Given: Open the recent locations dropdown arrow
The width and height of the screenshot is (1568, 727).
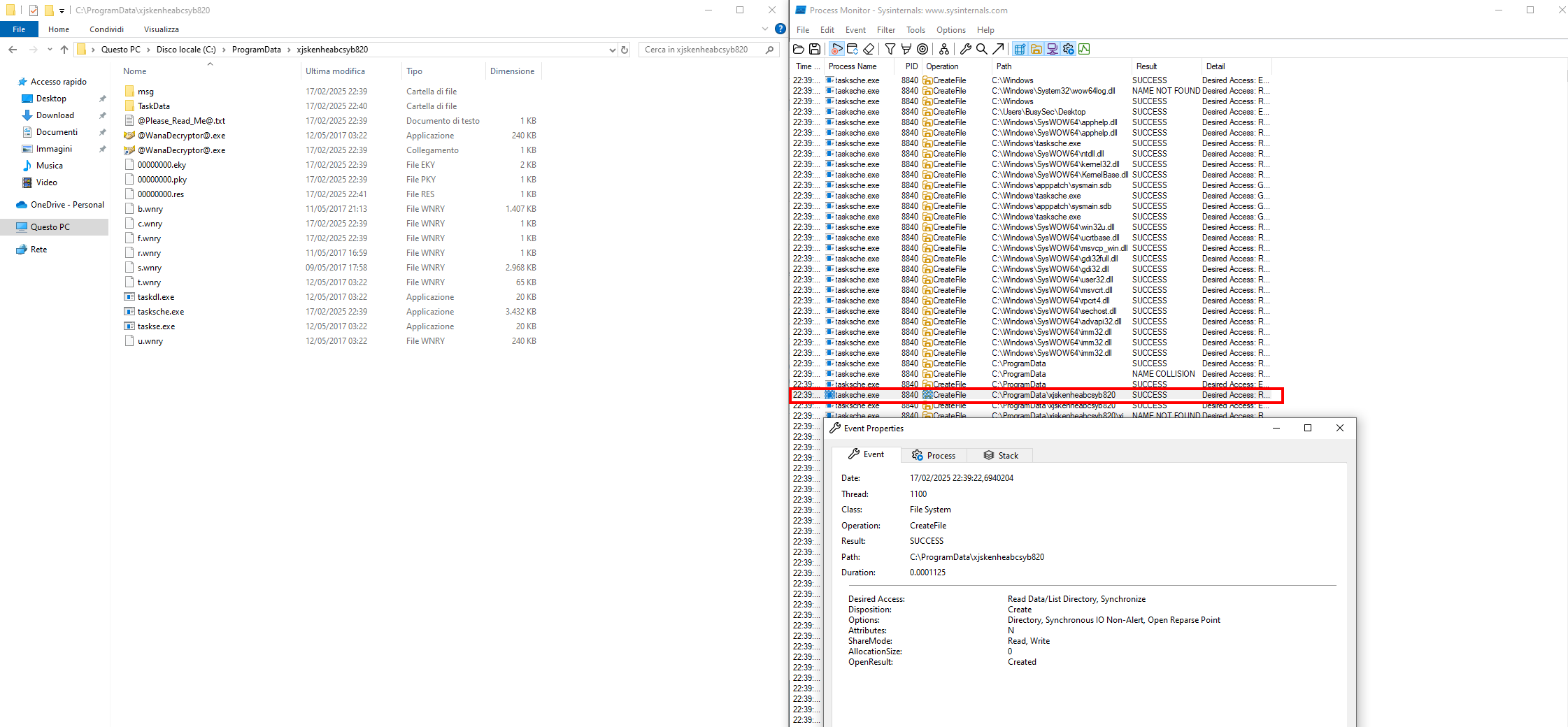Looking at the screenshot, I should click(50, 50).
